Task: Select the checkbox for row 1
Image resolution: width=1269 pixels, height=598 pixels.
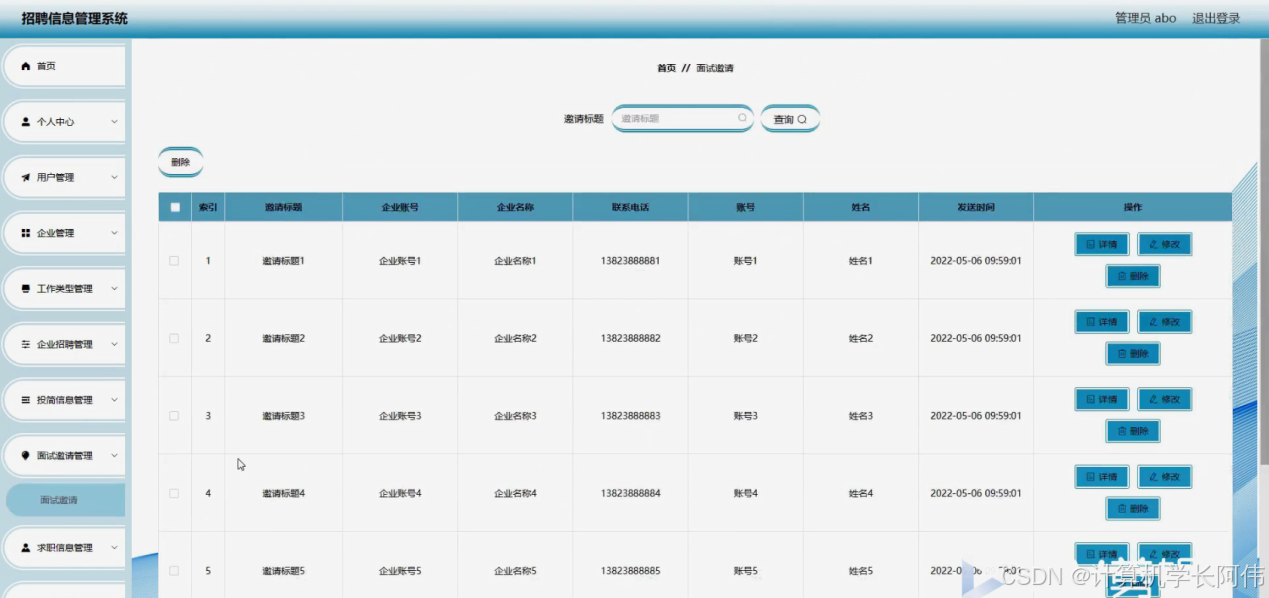Action: click(x=174, y=261)
